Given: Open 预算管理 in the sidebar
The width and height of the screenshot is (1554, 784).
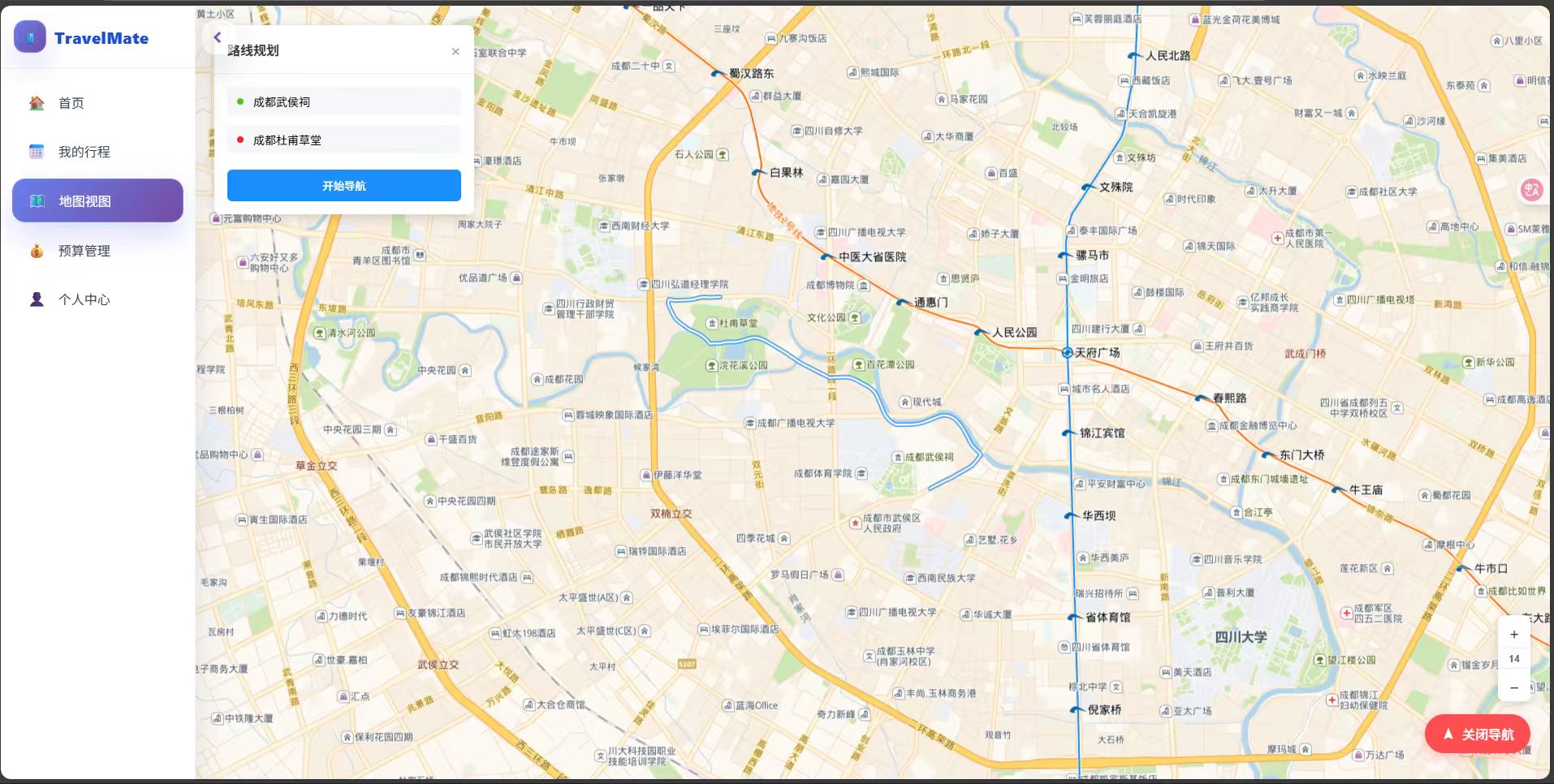Looking at the screenshot, I should point(97,251).
